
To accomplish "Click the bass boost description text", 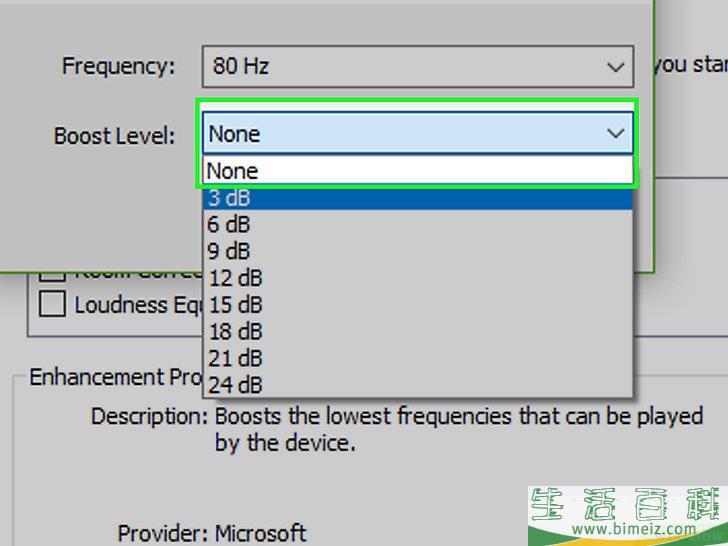I will (x=458, y=428).
